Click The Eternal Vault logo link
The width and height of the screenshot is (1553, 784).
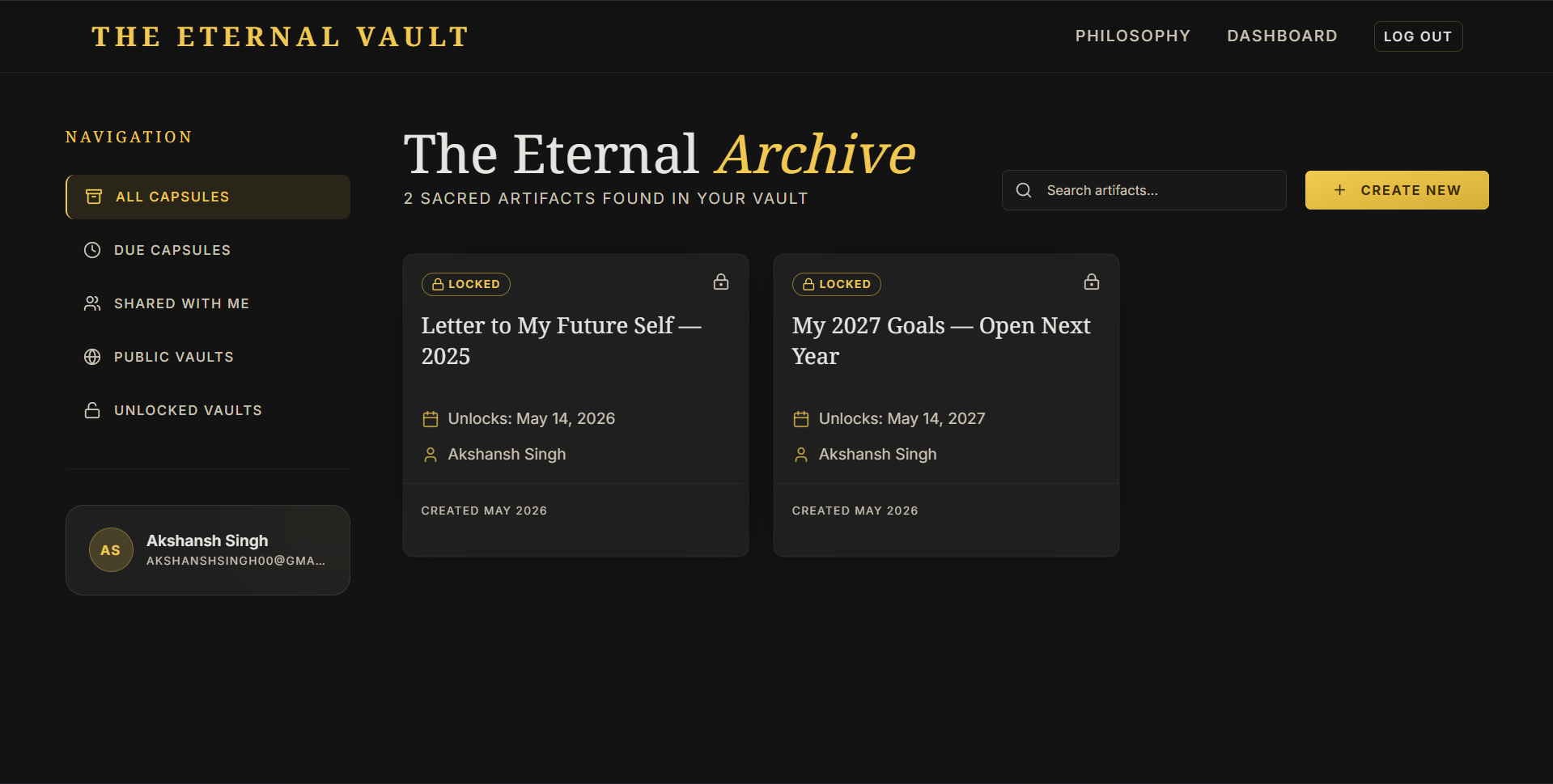280,36
